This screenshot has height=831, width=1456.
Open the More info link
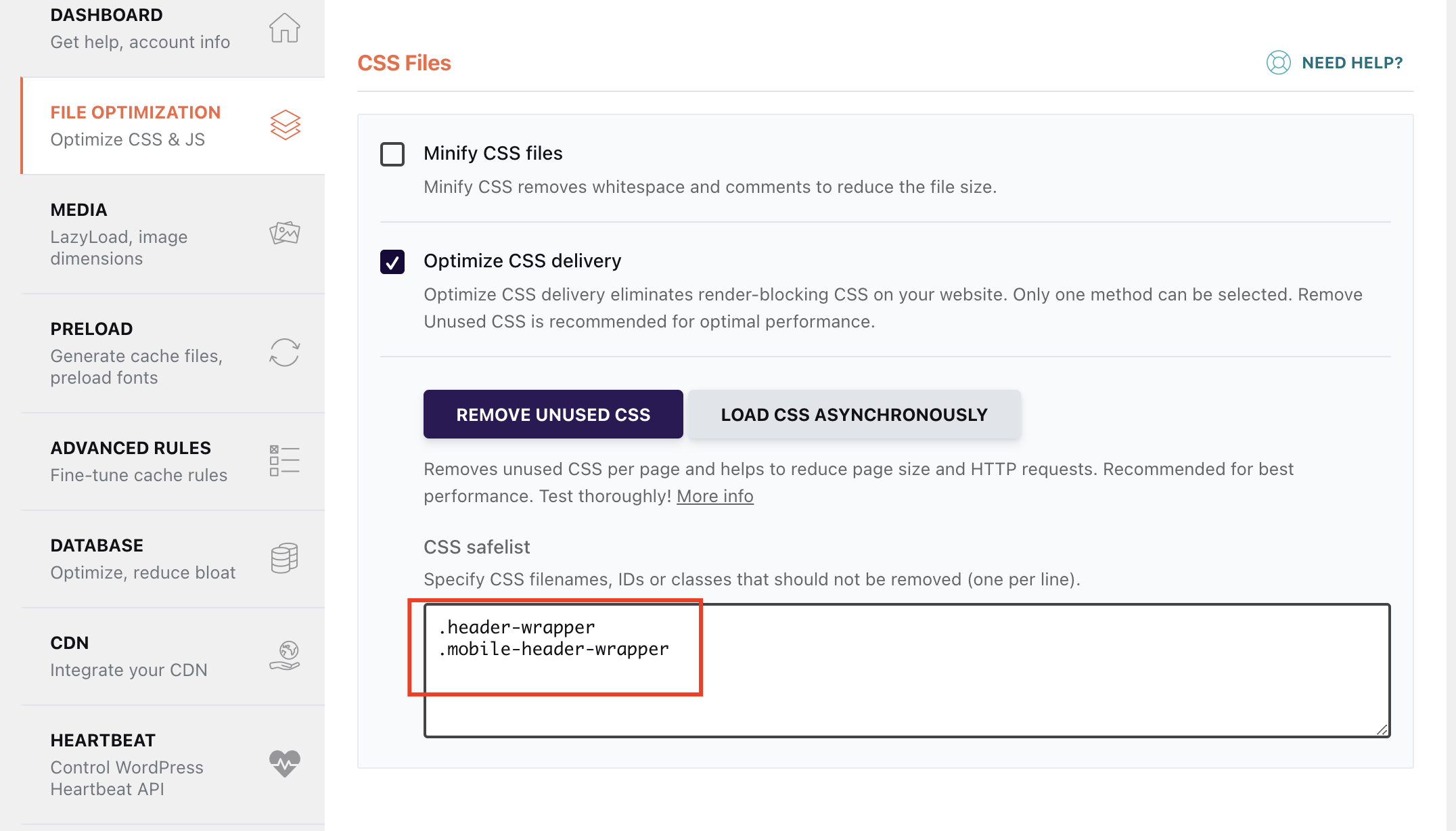(x=715, y=496)
